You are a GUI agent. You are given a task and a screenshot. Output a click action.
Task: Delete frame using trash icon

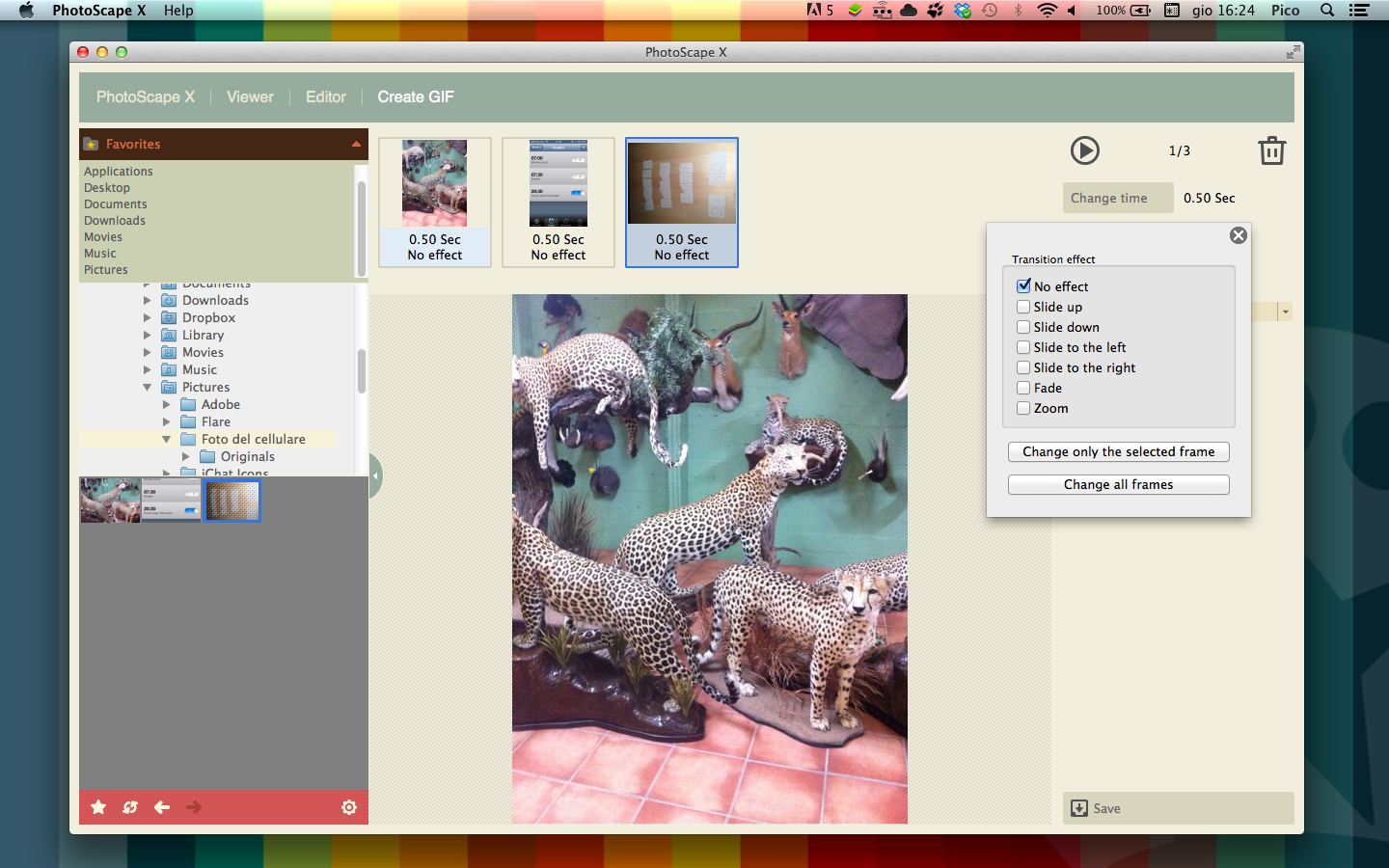tap(1271, 150)
